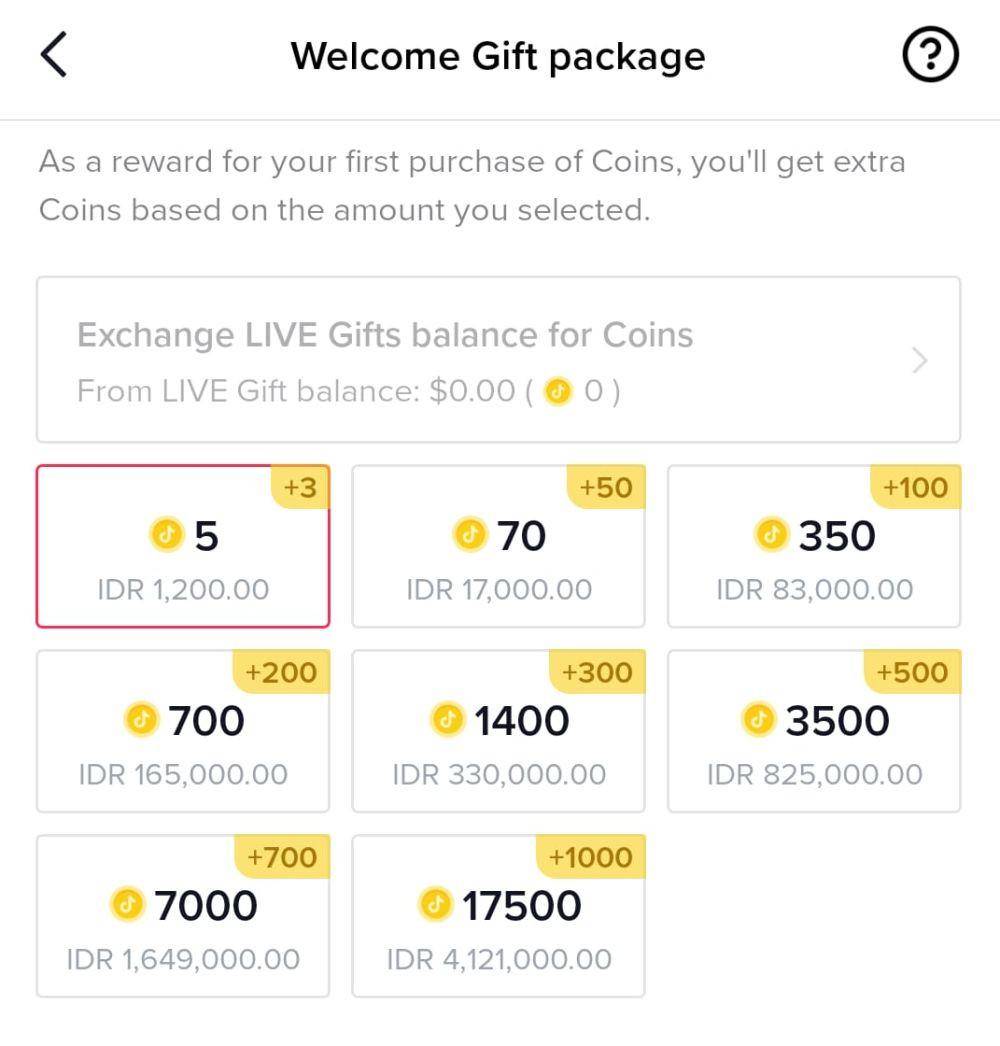Go back using the left arrow icon
1000x1046 pixels.
point(53,55)
